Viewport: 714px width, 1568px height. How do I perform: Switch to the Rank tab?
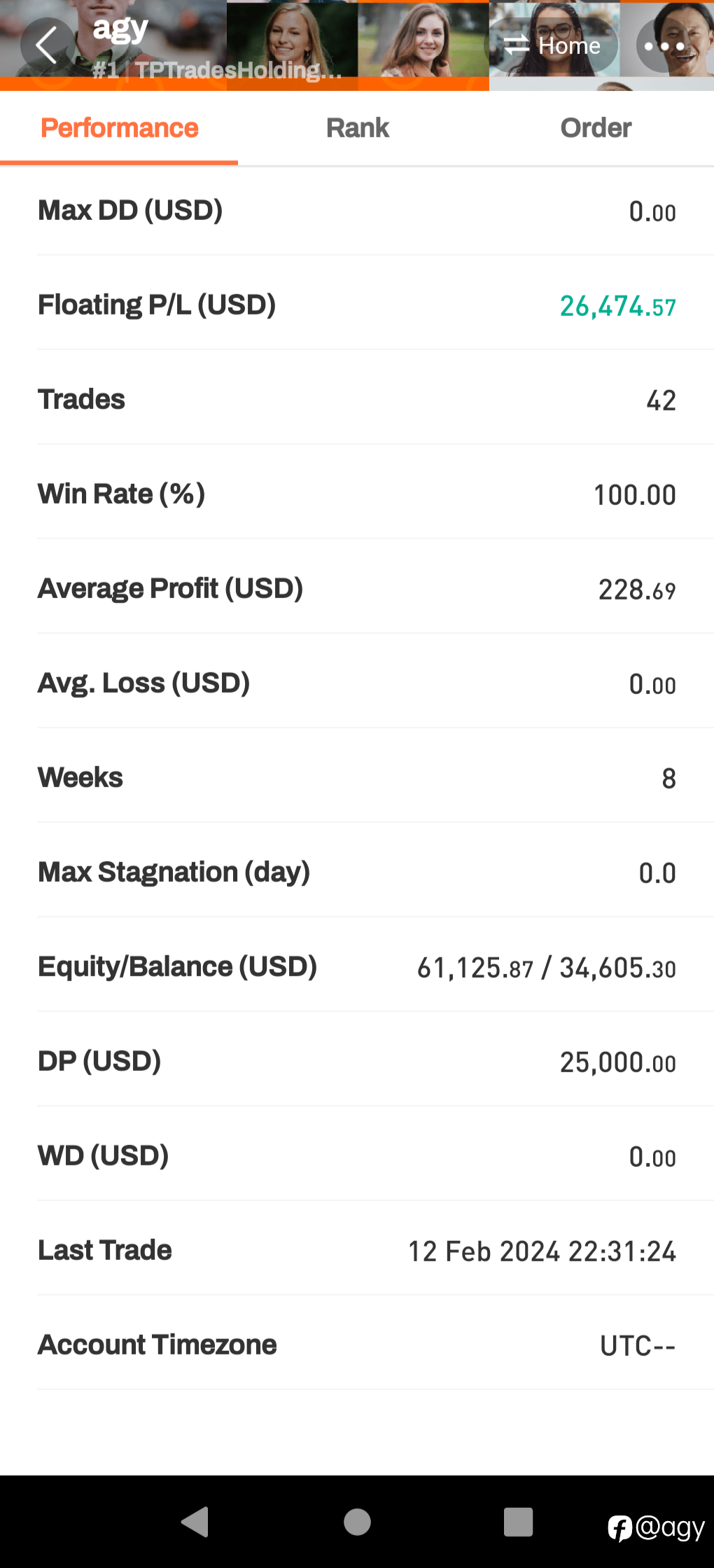tap(357, 128)
